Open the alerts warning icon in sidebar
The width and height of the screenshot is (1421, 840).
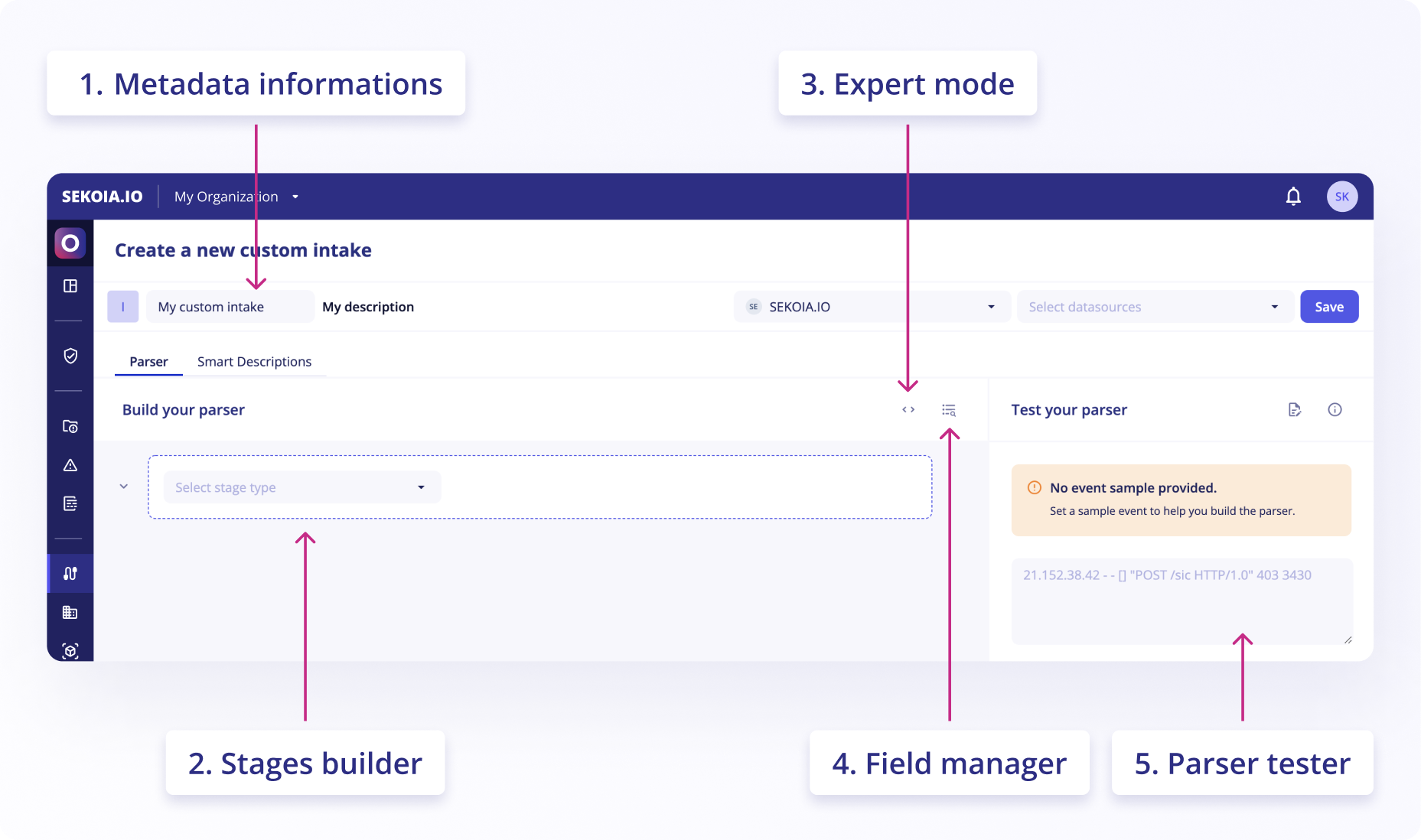(70, 465)
